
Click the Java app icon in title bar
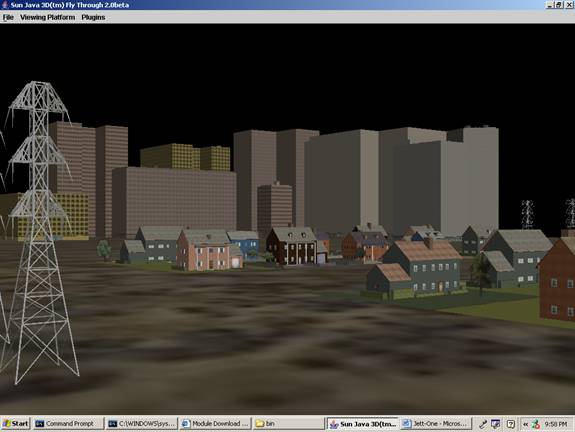5,5
